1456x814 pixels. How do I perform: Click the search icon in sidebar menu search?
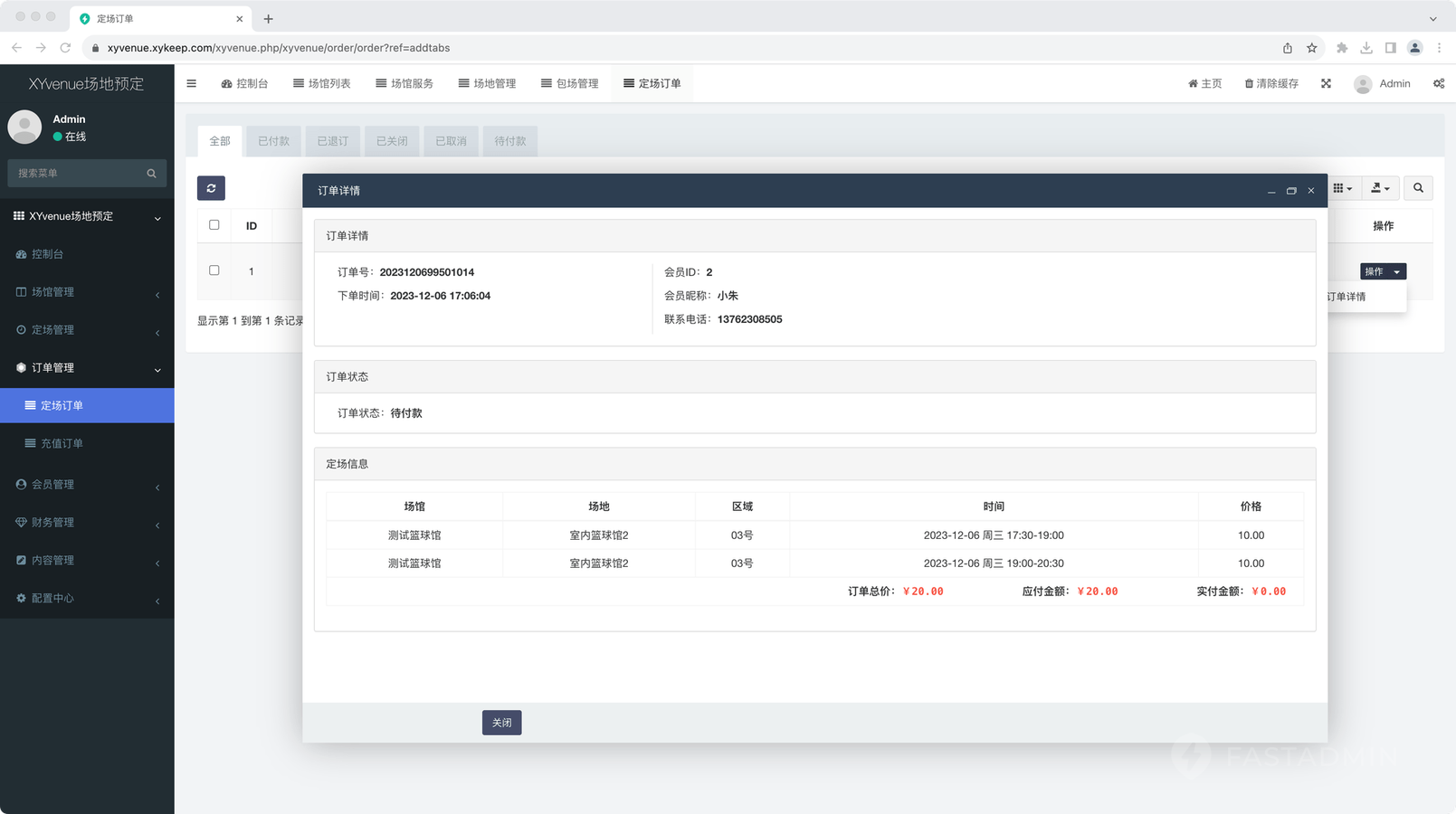click(151, 174)
